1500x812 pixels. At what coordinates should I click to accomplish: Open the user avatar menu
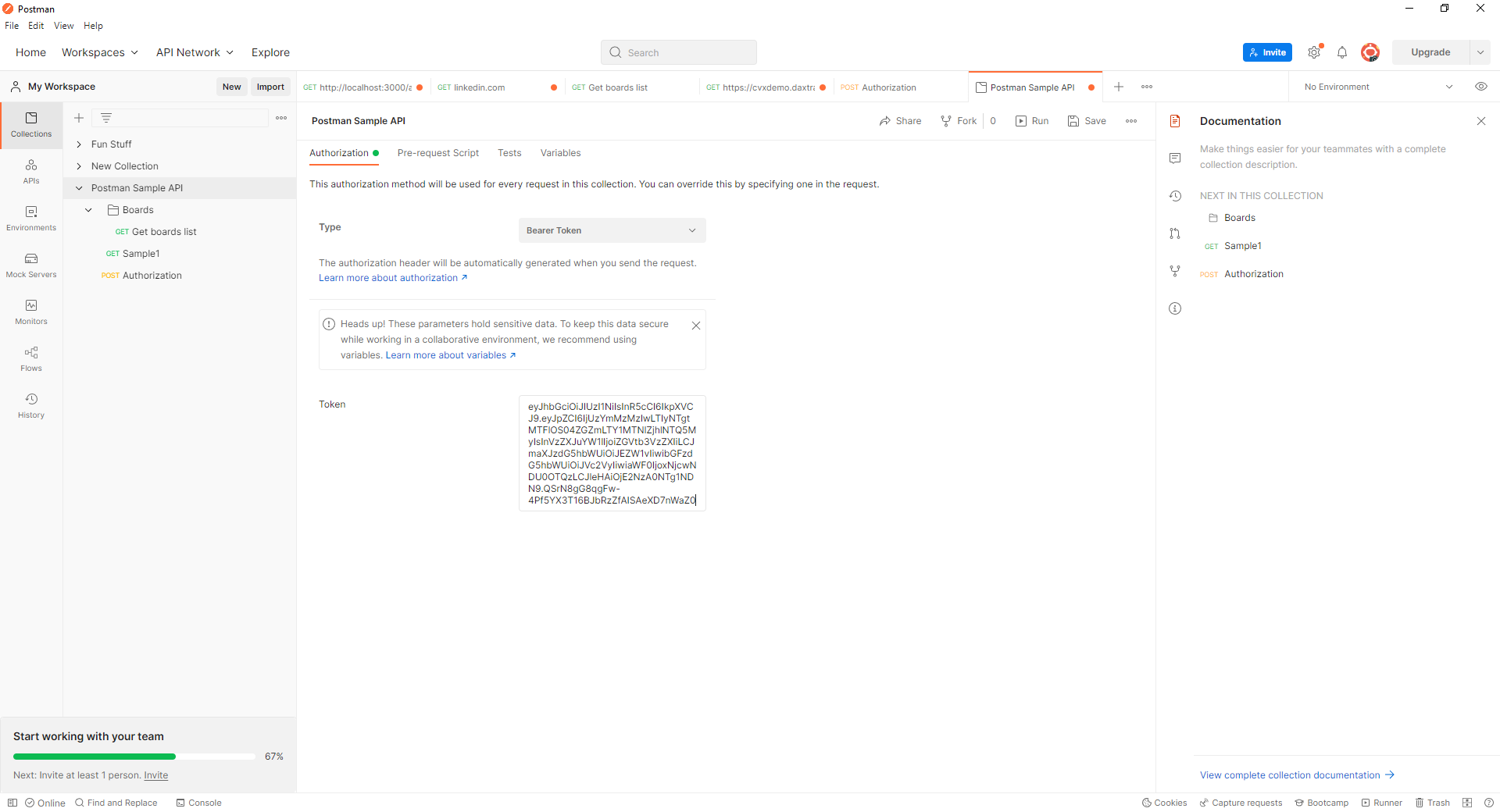pos(1370,52)
